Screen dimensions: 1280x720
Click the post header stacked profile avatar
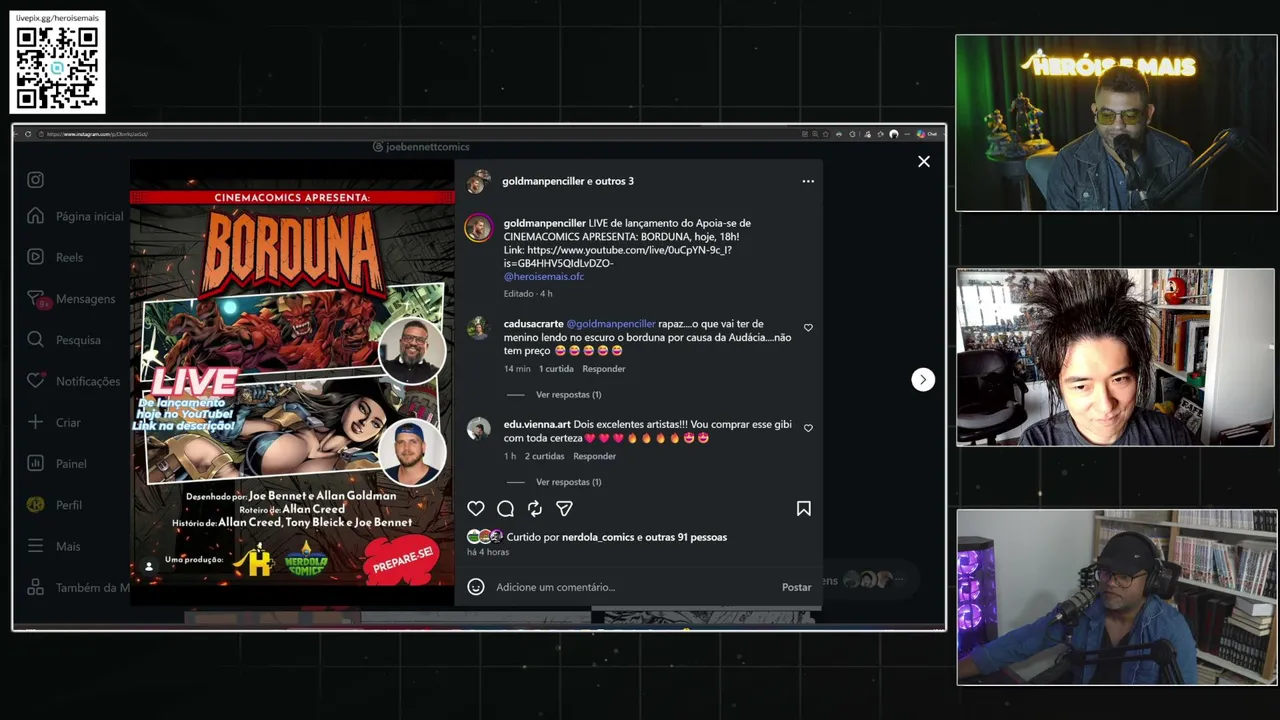click(x=479, y=181)
